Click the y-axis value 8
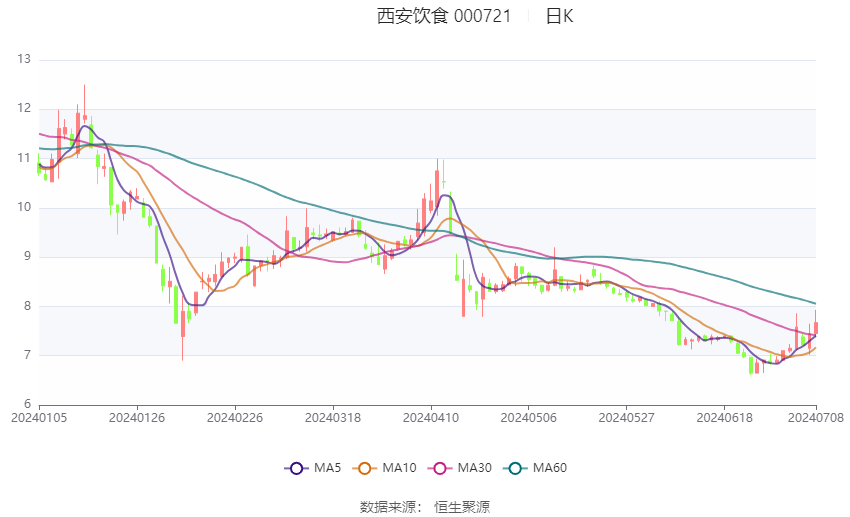850x517 pixels. point(27,306)
